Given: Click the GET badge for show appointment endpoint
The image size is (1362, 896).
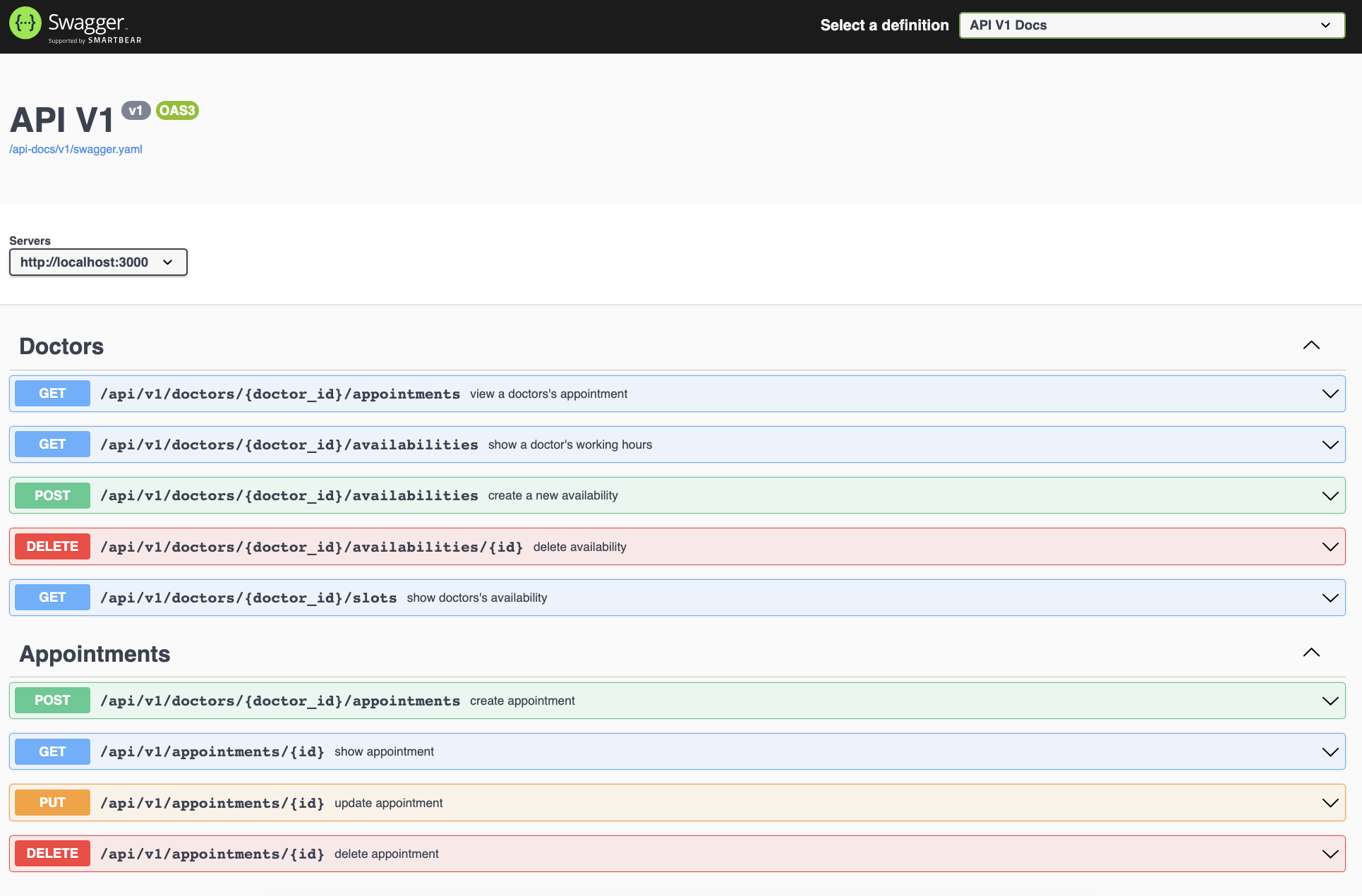Looking at the screenshot, I should click(x=52, y=751).
